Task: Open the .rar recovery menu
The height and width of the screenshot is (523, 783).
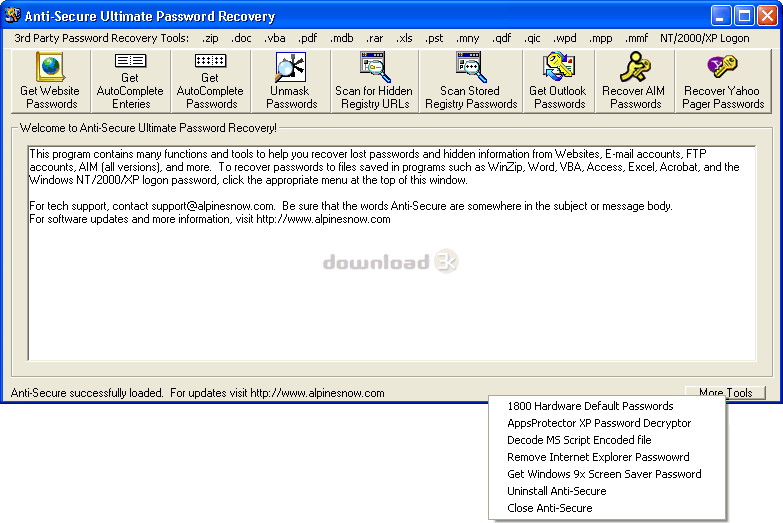Action: 374,38
